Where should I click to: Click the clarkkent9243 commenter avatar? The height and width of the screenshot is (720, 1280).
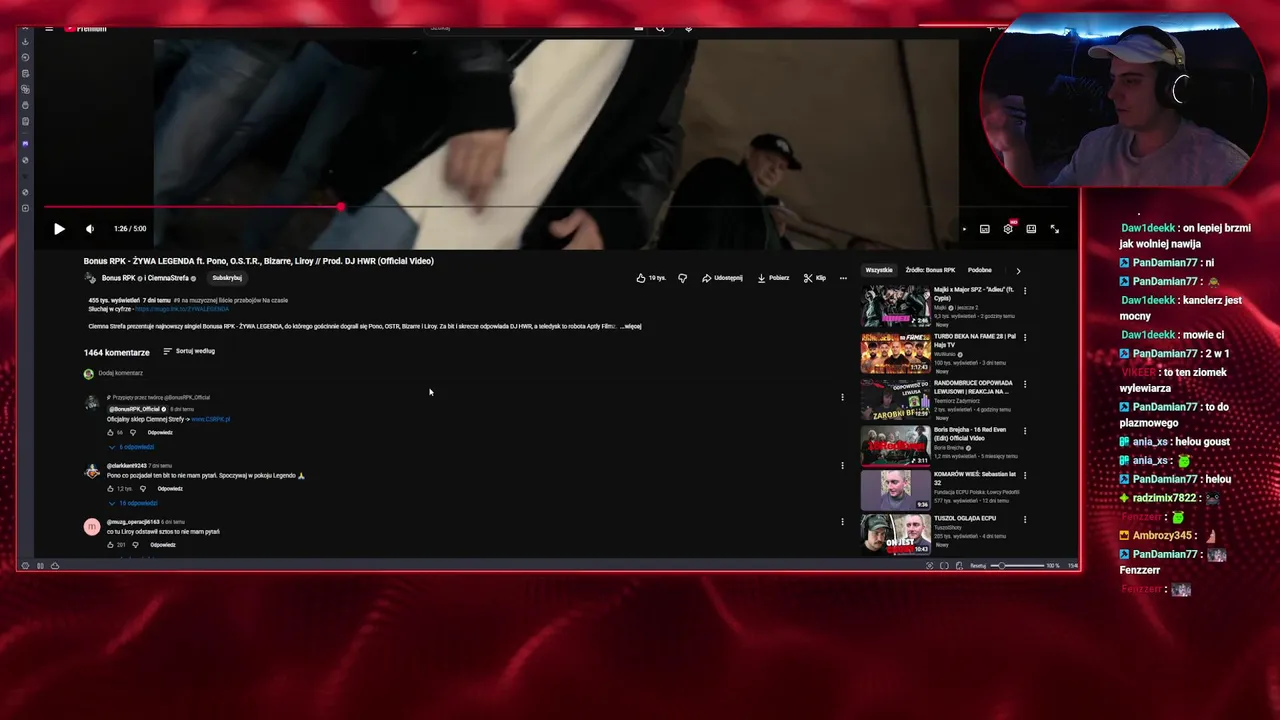pyautogui.click(x=92, y=471)
